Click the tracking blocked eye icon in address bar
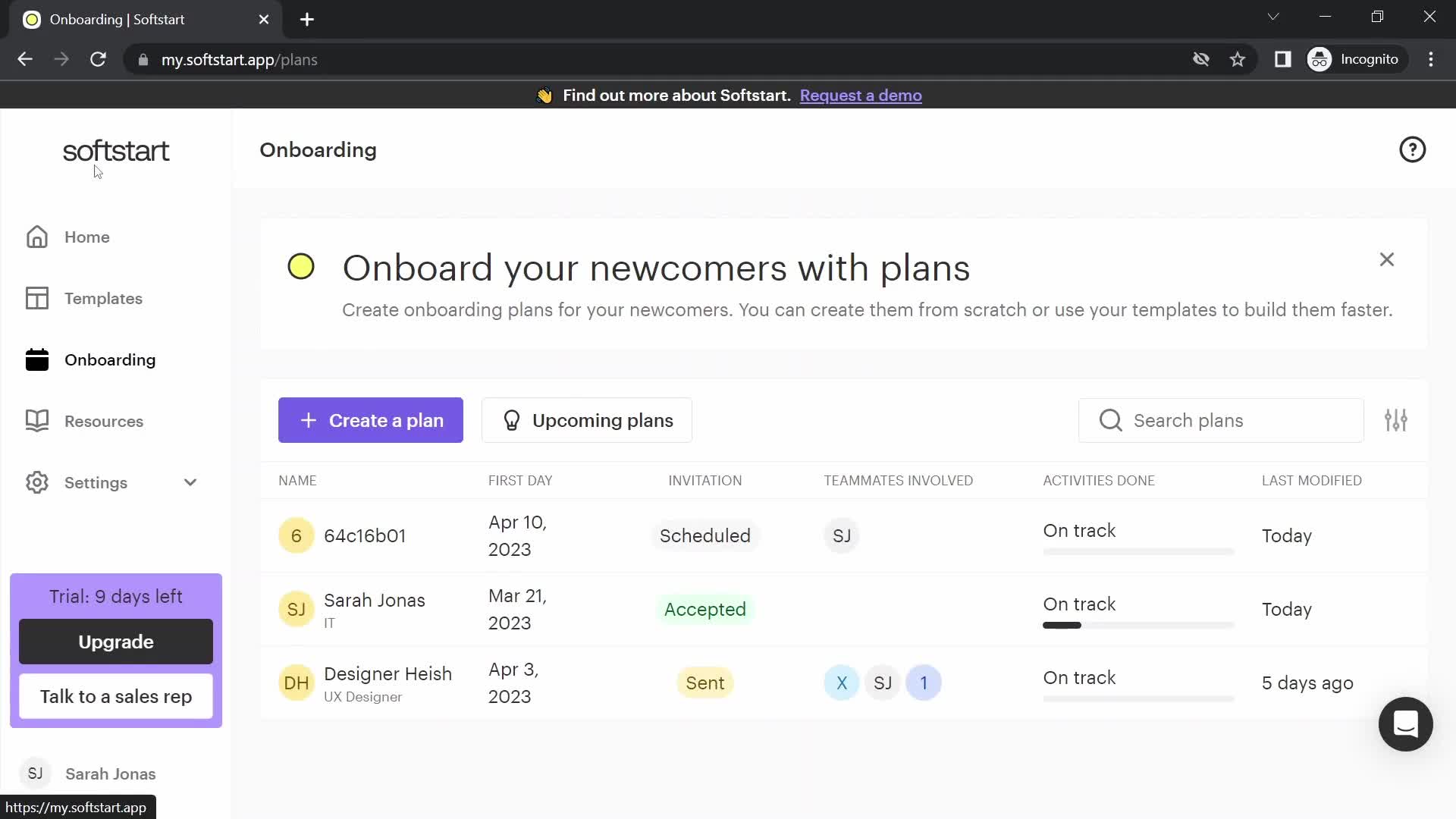The image size is (1456, 819). click(1201, 59)
